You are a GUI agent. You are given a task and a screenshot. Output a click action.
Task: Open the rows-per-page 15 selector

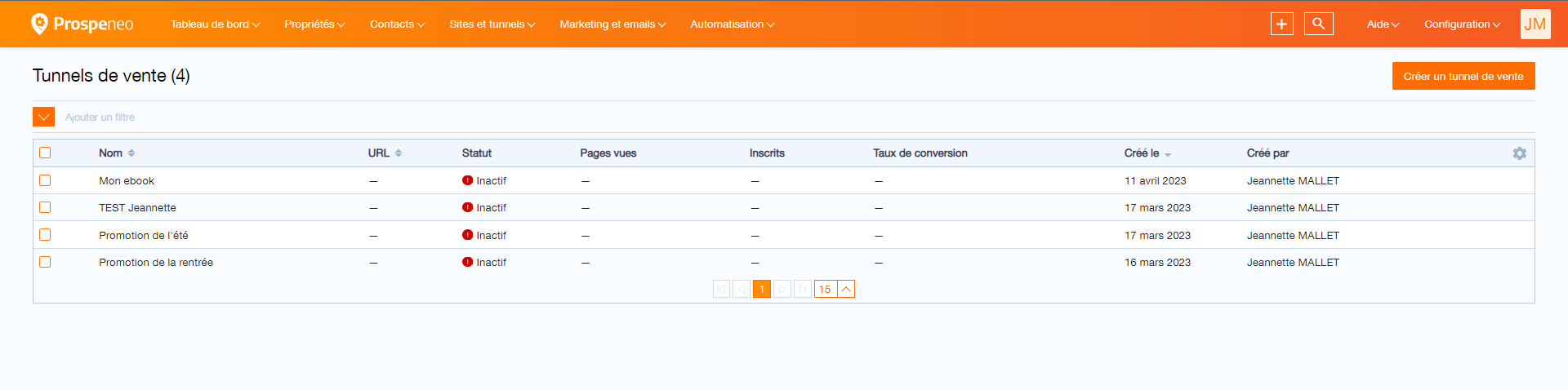[x=835, y=289]
